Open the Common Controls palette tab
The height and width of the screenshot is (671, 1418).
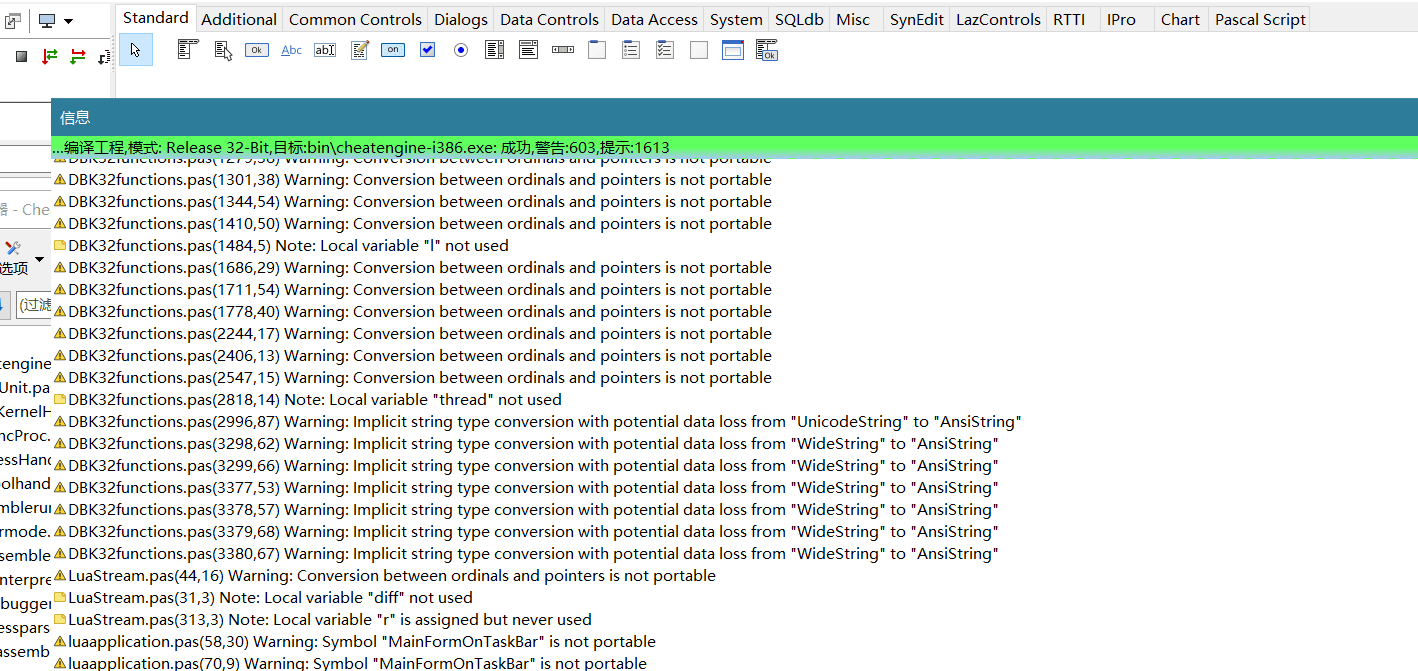[x=356, y=19]
